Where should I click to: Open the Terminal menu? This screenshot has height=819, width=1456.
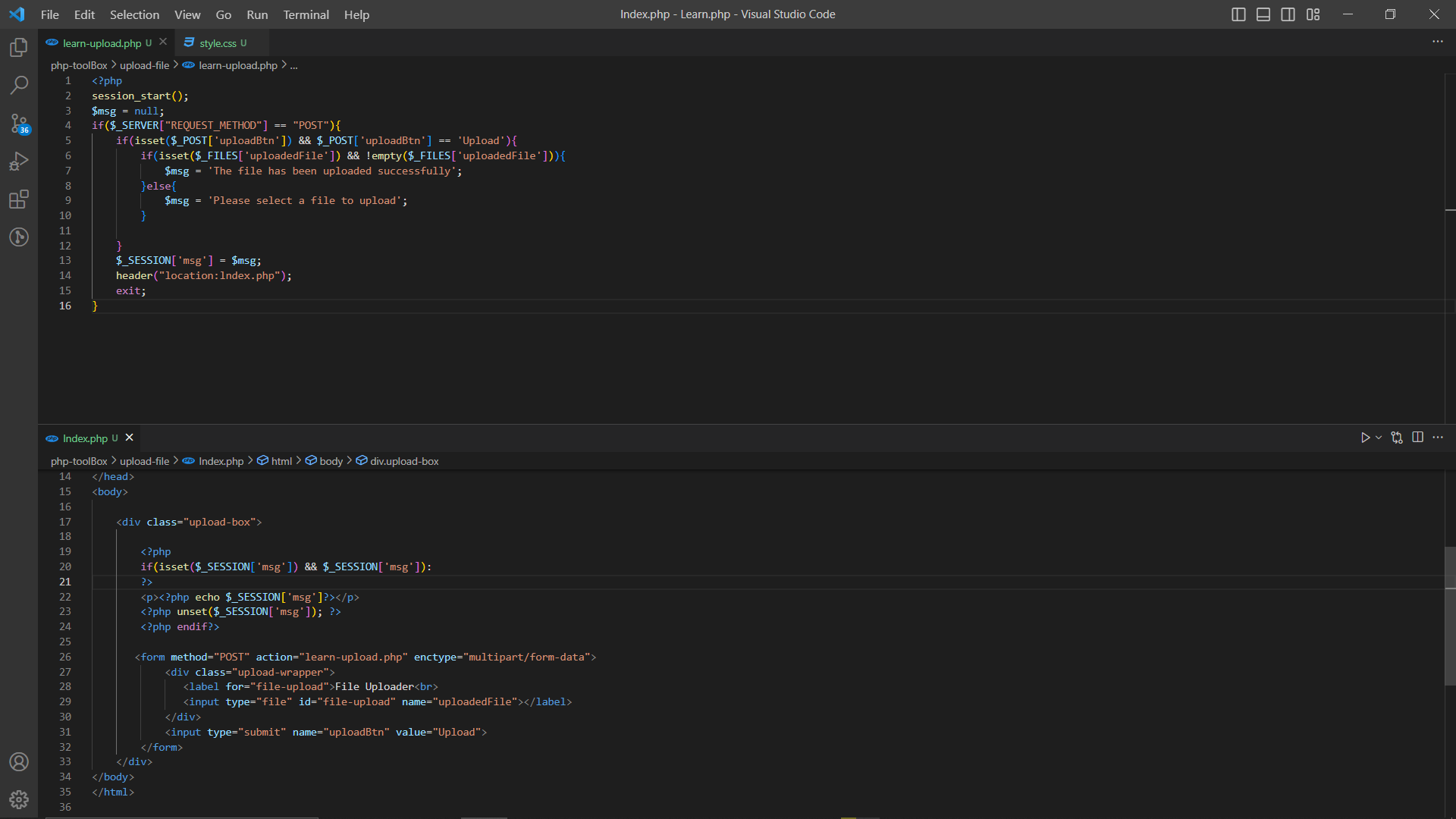306,14
